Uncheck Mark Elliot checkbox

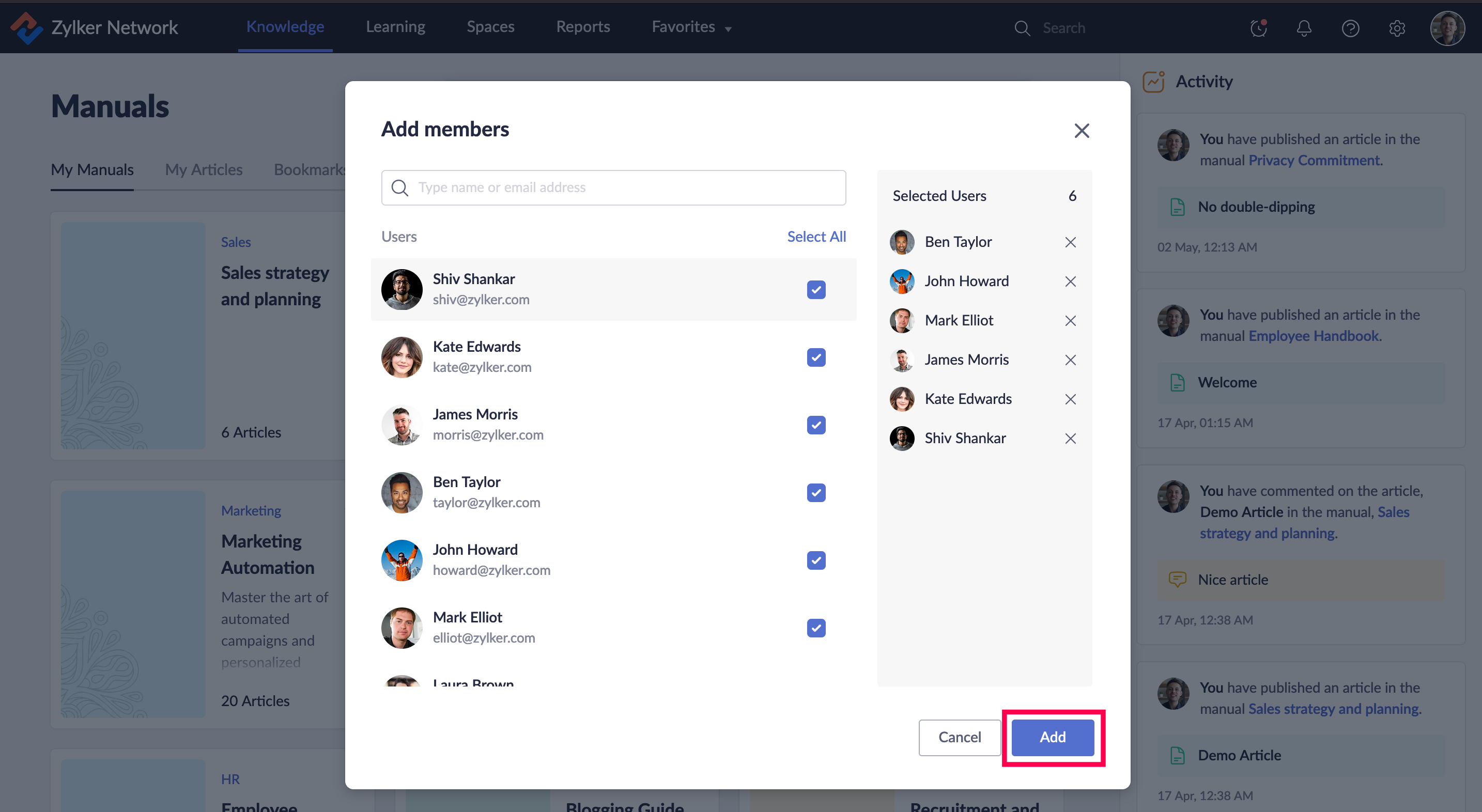pos(816,628)
